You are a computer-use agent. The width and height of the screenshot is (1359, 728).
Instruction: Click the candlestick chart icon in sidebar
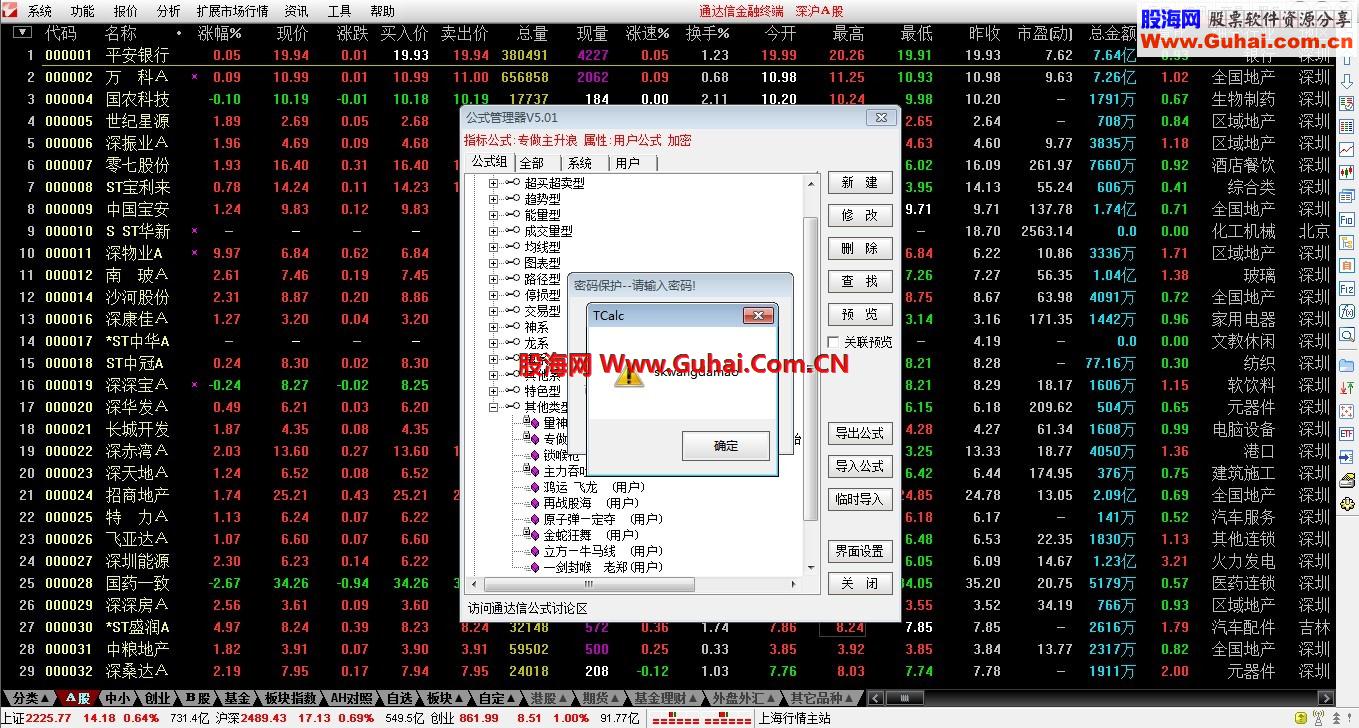[1346, 172]
